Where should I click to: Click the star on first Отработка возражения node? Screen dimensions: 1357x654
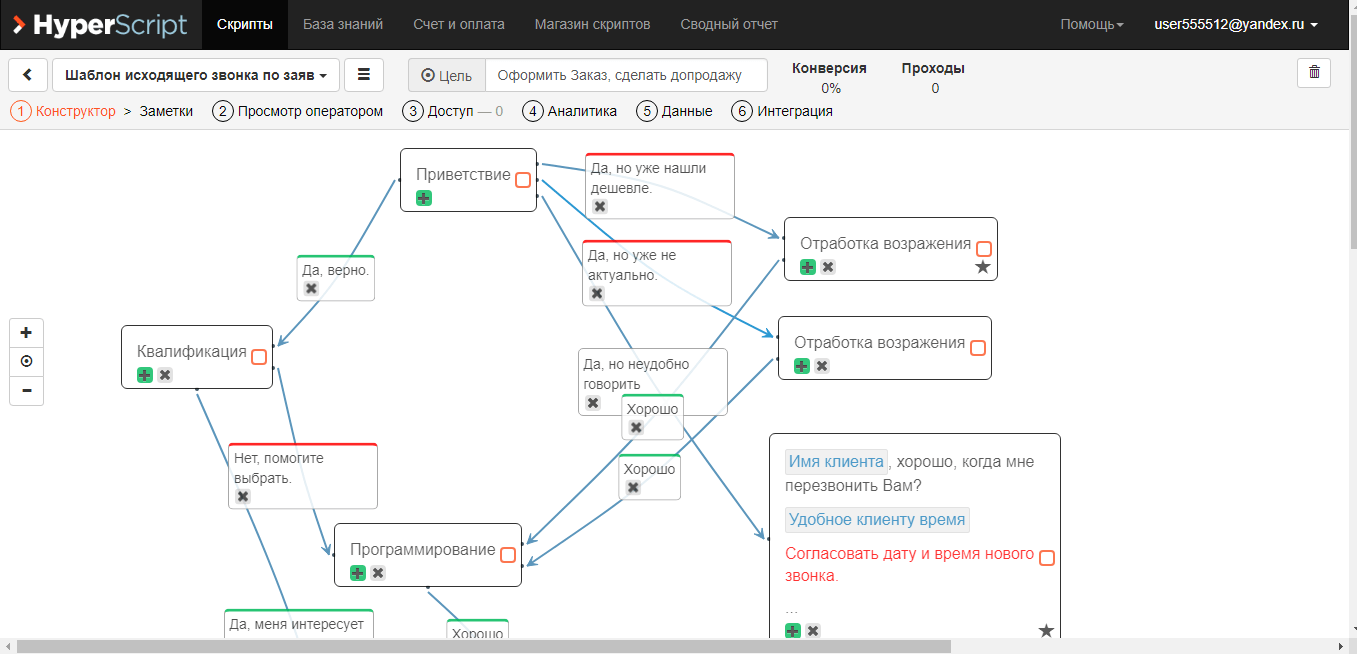[x=982, y=267]
